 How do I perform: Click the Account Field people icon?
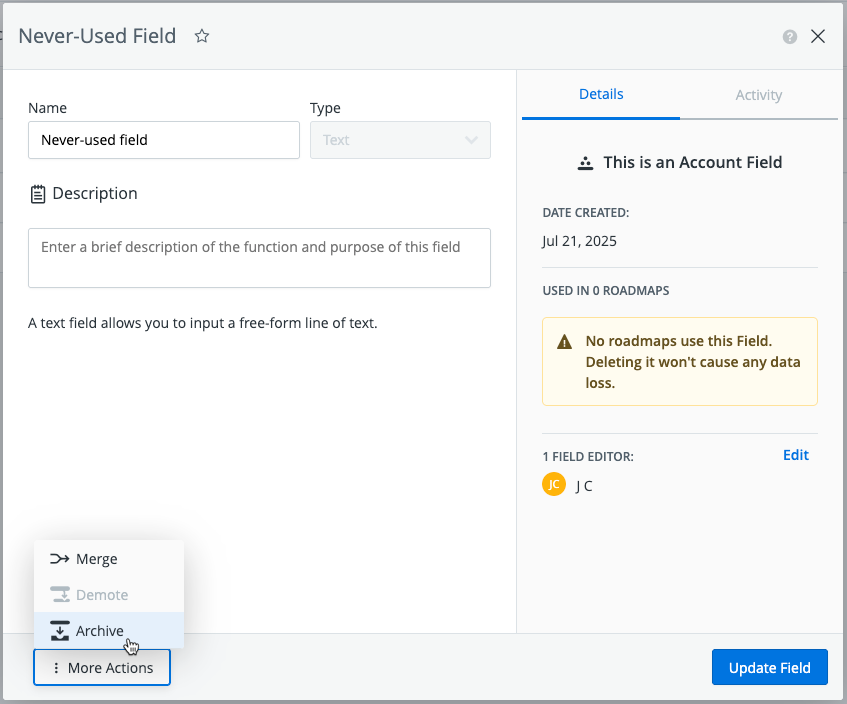tap(586, 163)
